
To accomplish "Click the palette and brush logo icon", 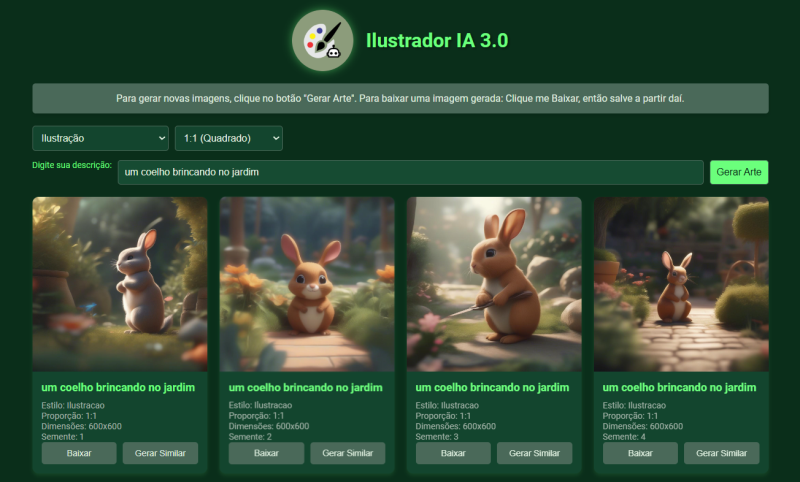I will [322, 40].
